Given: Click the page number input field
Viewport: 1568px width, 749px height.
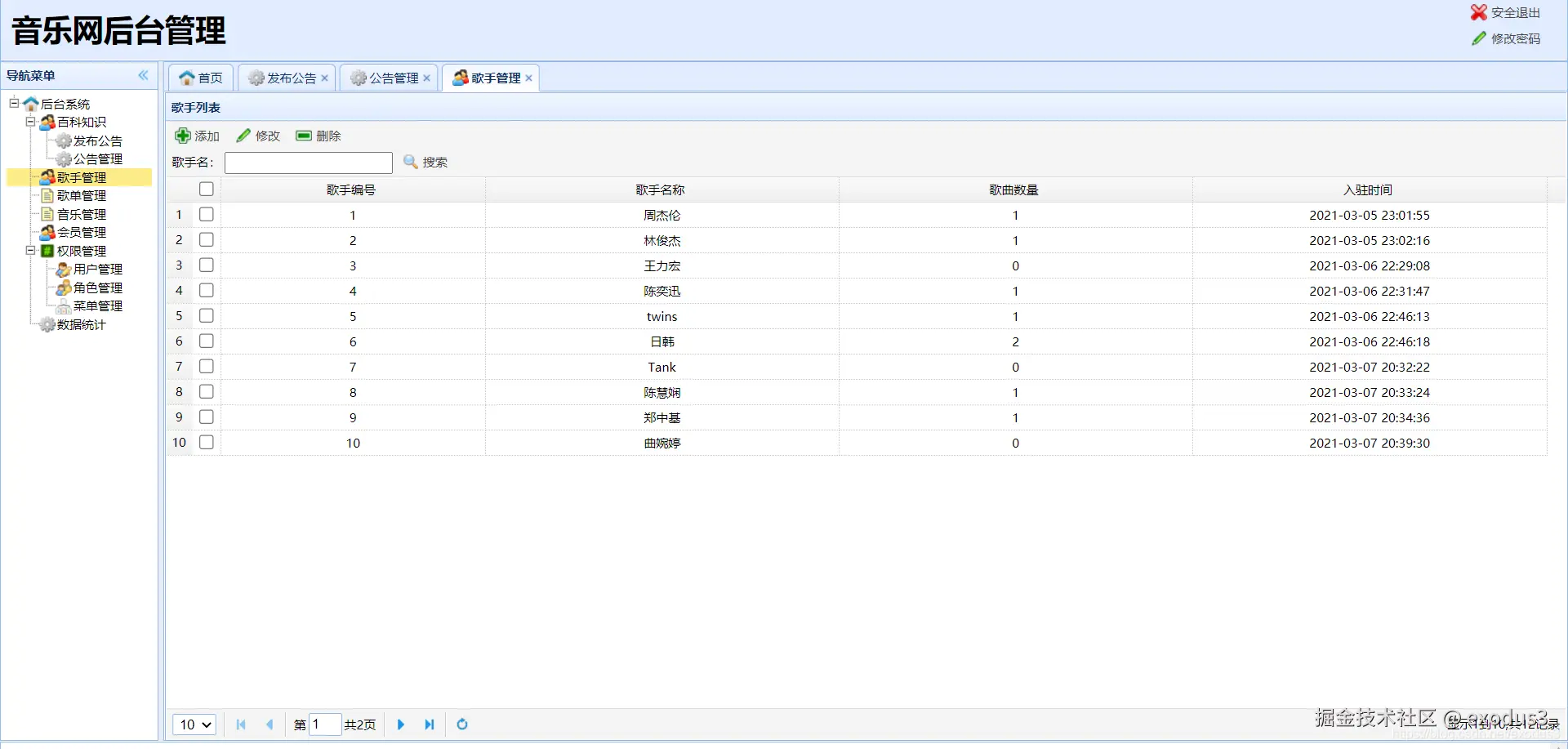Looking at the screenshot, I should tap(325, 724).
